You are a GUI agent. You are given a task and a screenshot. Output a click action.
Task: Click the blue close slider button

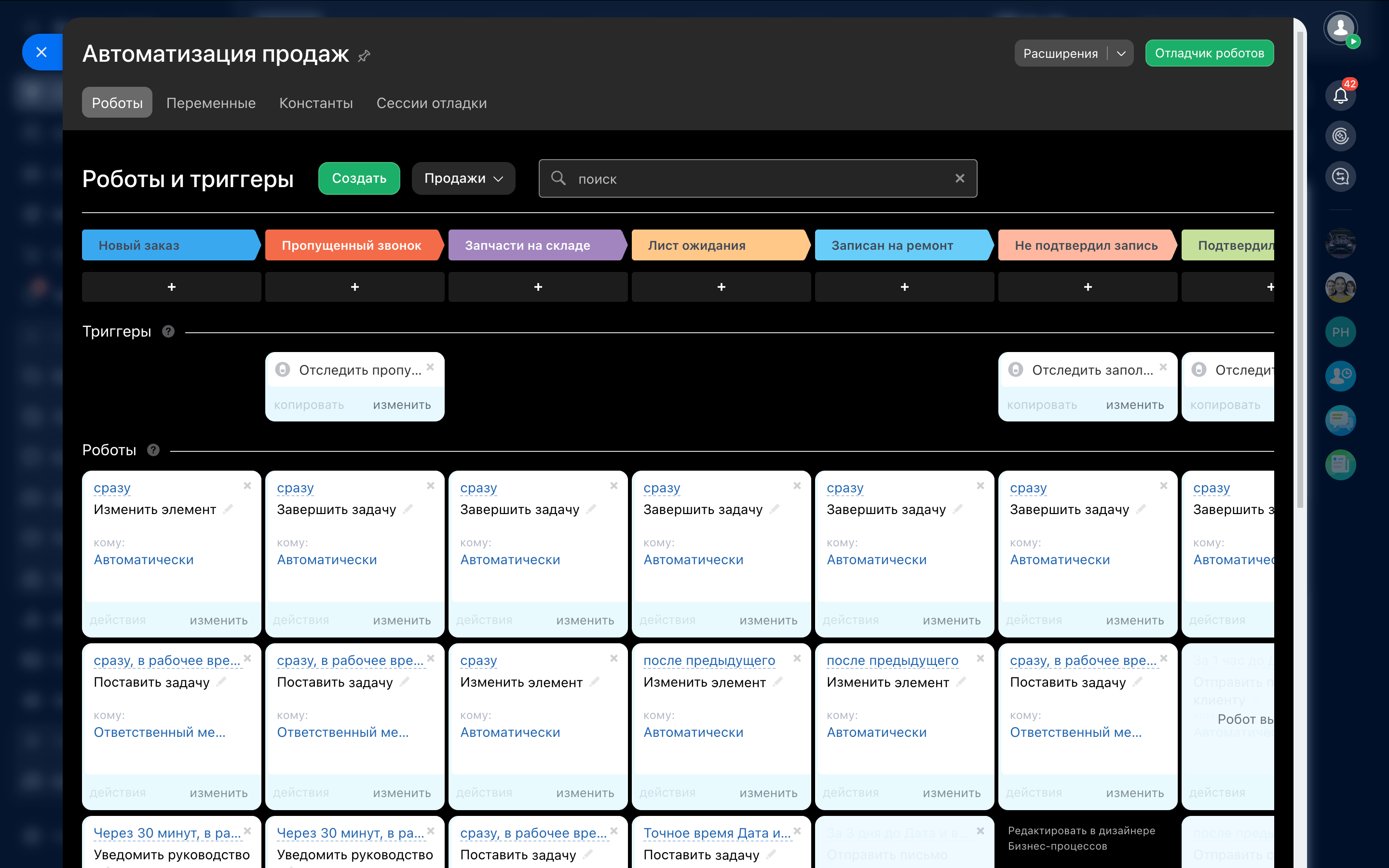coord(41,52)
